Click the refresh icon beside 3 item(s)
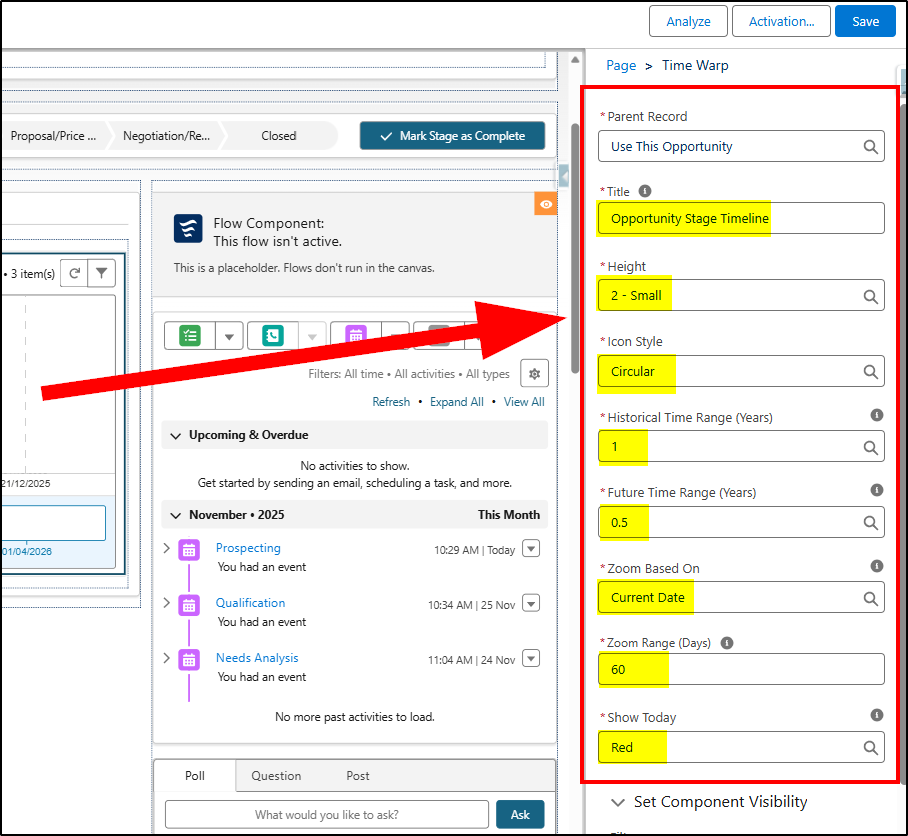This screenshot has width=908, height=836. (74, 273)
